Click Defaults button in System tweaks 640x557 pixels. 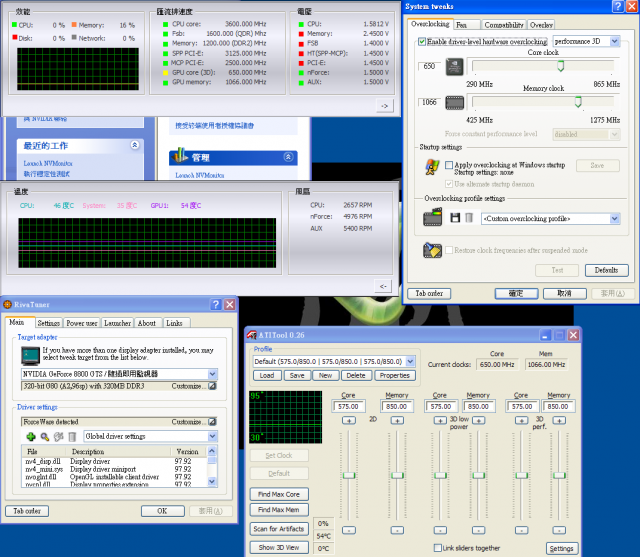[607, 270]
